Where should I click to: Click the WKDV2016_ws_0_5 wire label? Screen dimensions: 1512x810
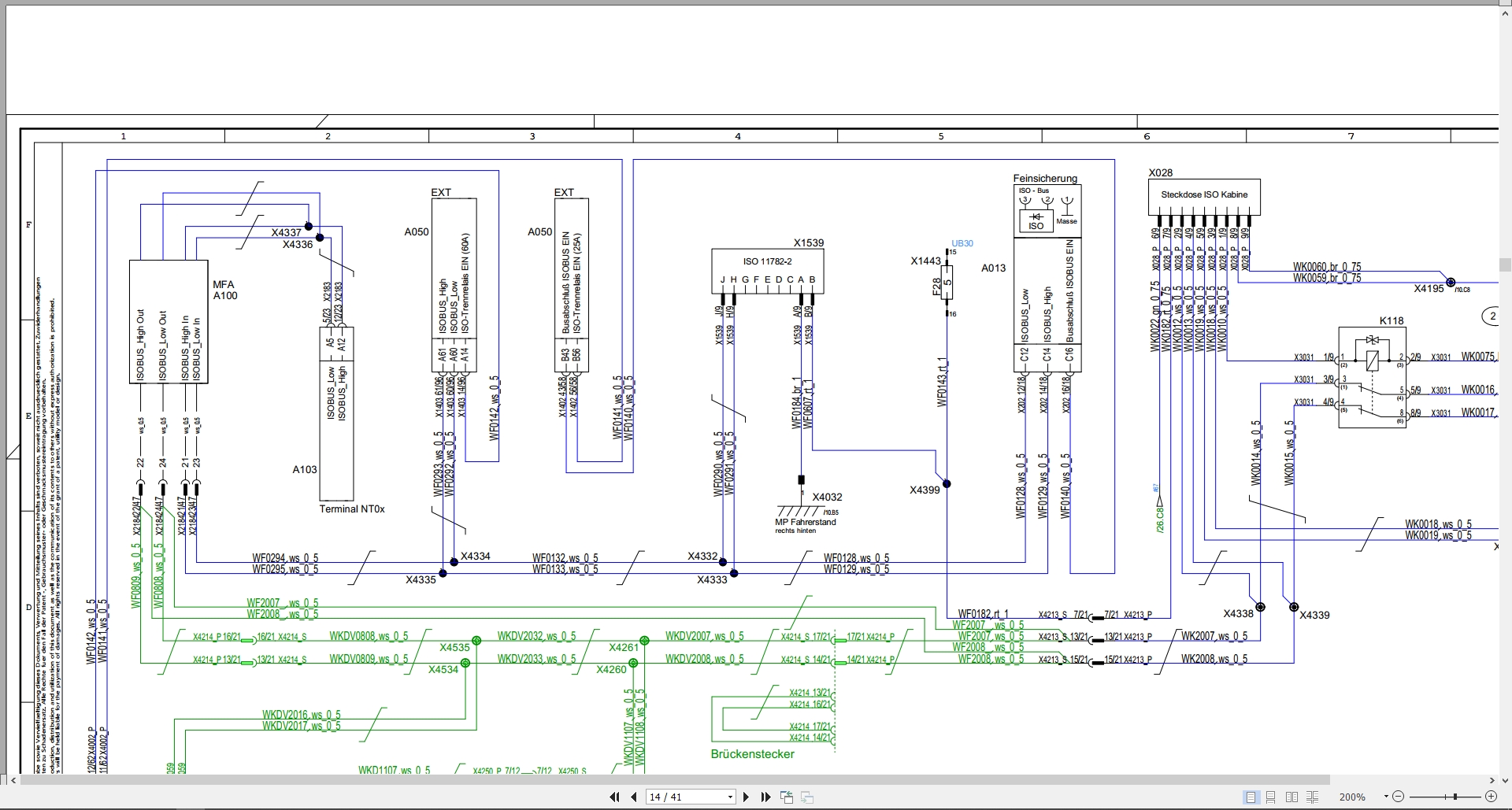click(302, 715)
